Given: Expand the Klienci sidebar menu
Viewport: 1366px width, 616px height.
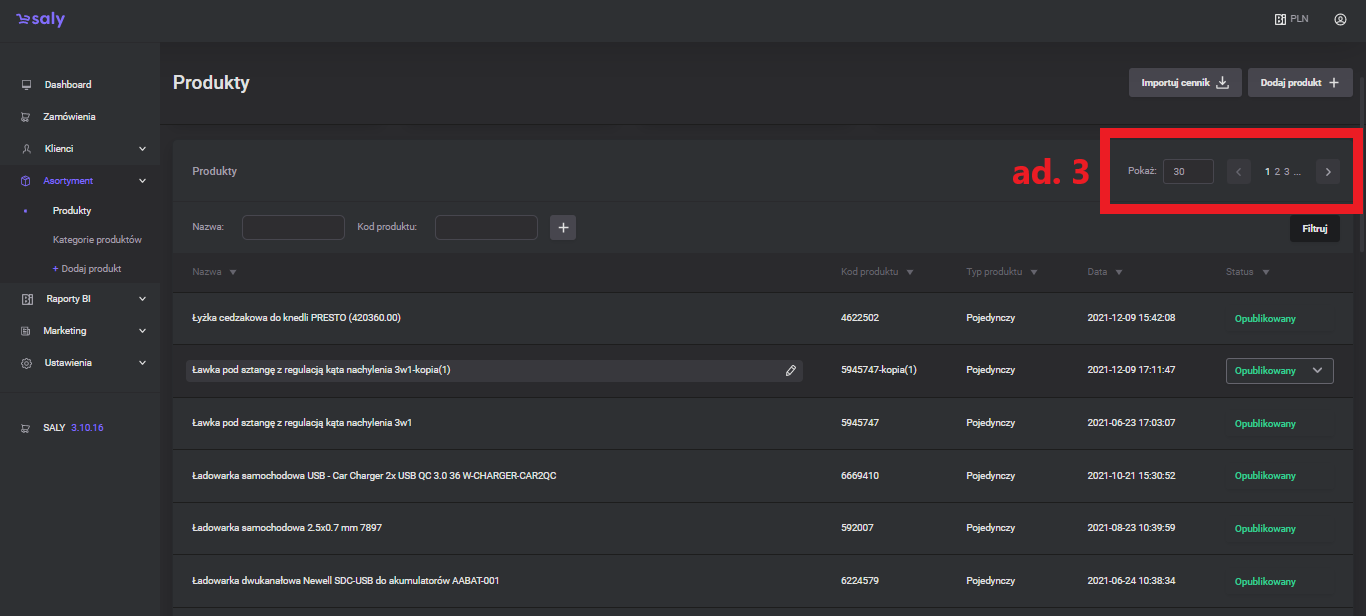Looking at the screenshot, I should point(142,149).
